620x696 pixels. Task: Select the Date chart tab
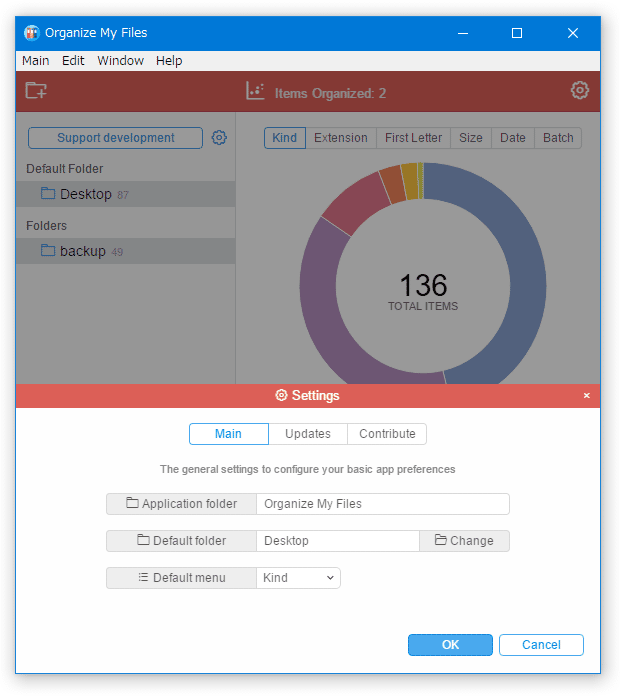click(513, 138)
